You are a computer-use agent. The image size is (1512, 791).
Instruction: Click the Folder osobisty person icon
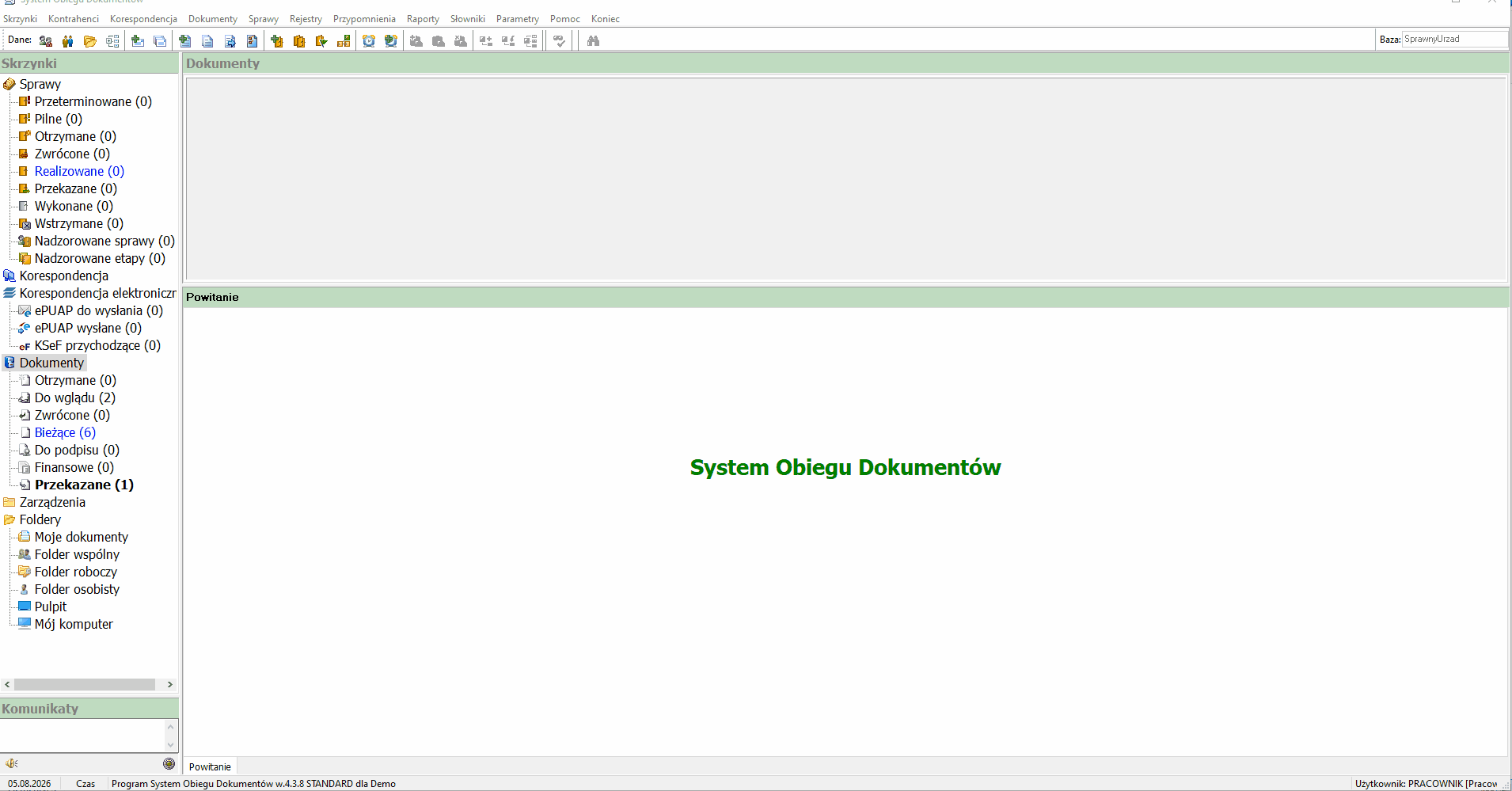[x=25, y=589]
